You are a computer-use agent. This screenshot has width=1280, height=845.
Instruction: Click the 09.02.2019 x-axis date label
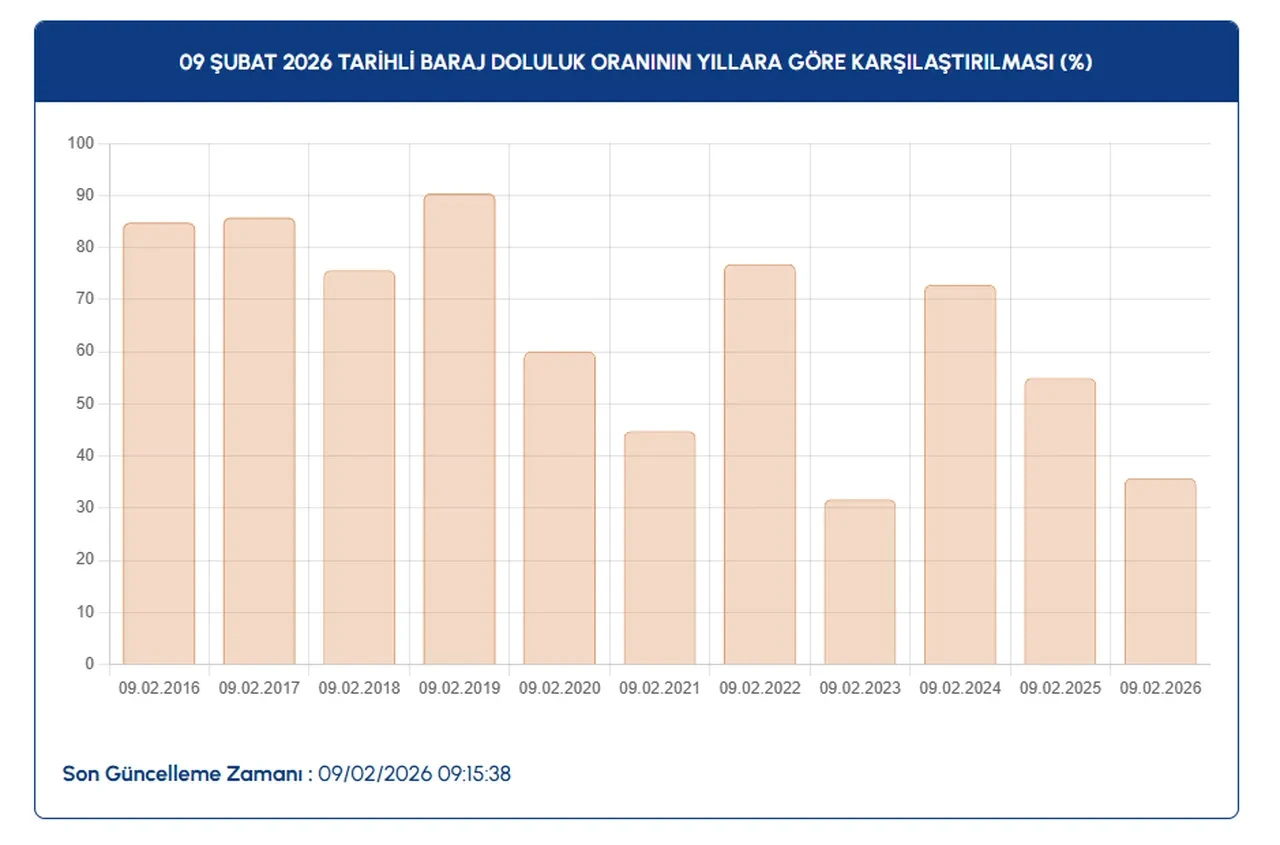[x=459, y=689]
